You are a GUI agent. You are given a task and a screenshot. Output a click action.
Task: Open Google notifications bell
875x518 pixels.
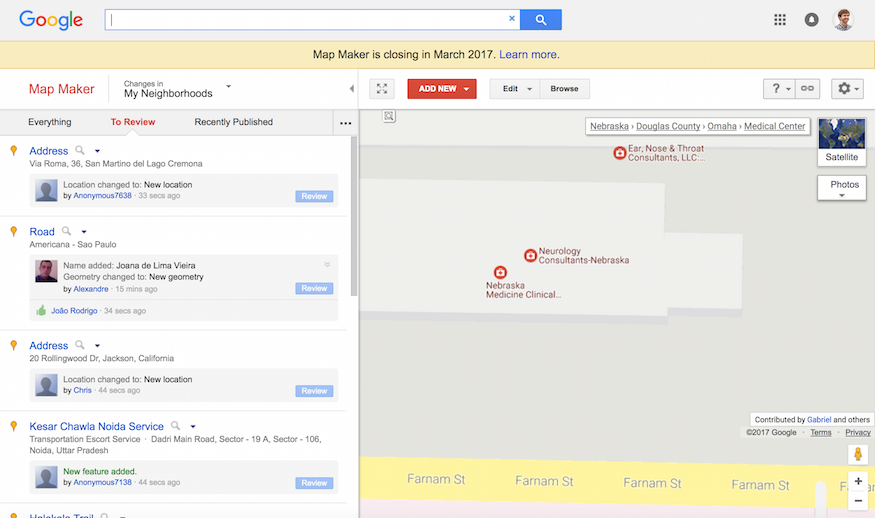(811, 20)
